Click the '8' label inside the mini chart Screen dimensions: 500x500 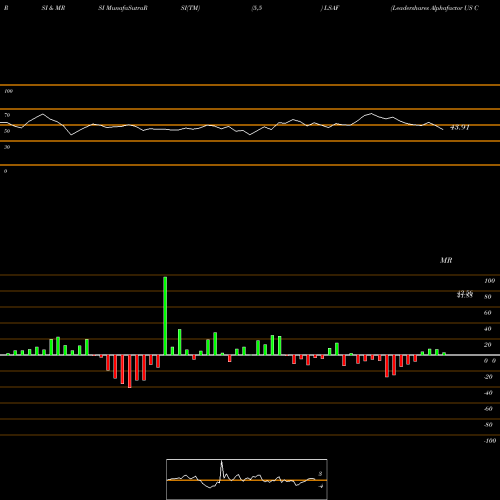click(x=320, y=474)
